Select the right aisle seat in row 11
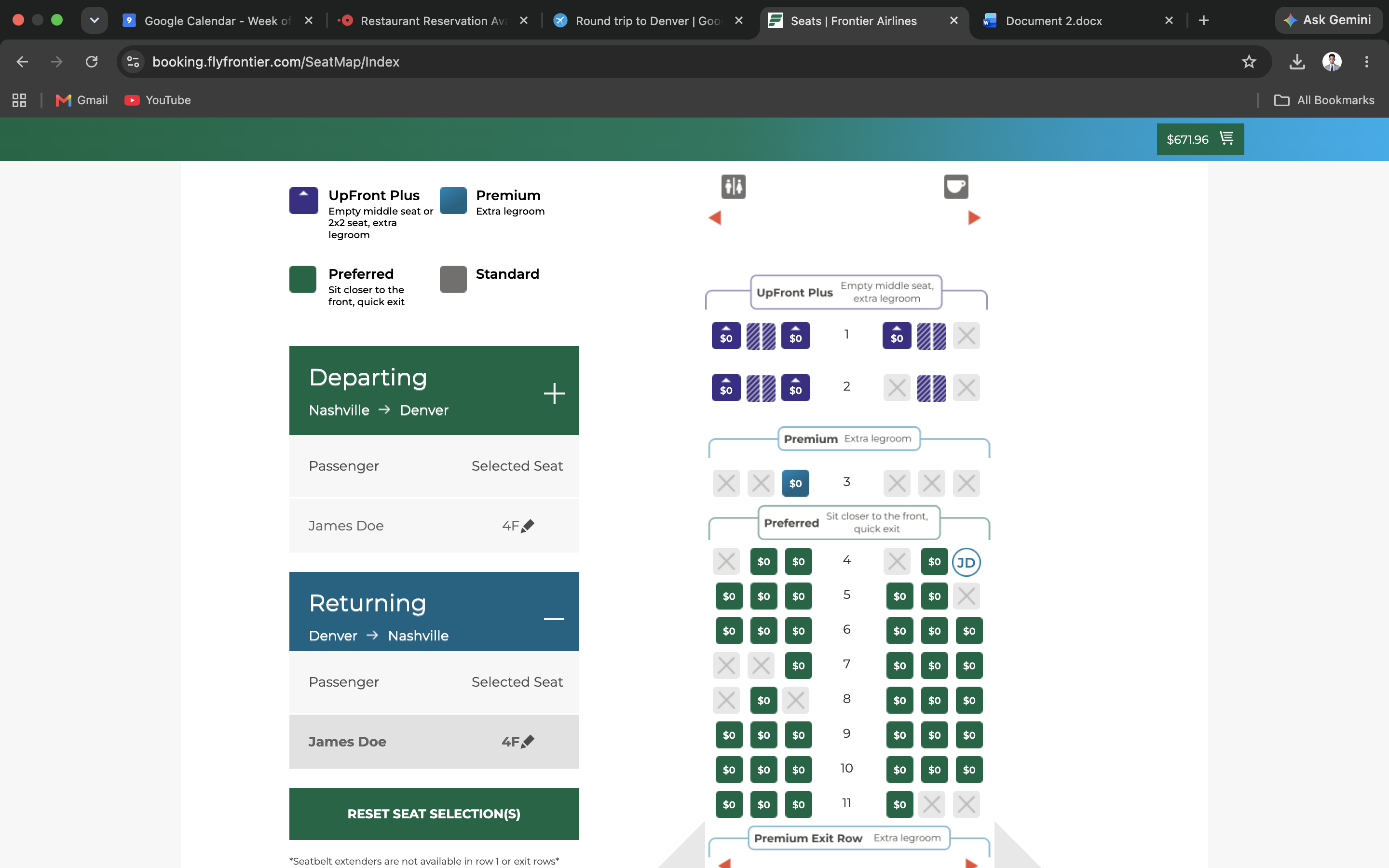This screenshot has height=868, width=1389. pos(899,804)
